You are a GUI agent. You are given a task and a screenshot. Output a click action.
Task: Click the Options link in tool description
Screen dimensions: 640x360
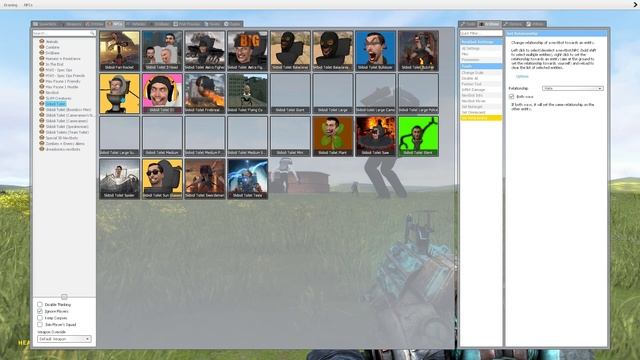[522, 76]
